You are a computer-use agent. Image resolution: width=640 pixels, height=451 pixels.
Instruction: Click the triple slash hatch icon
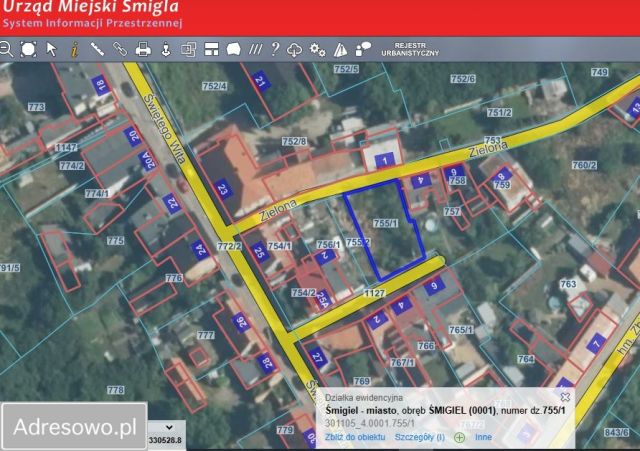(x=256, y=50)
